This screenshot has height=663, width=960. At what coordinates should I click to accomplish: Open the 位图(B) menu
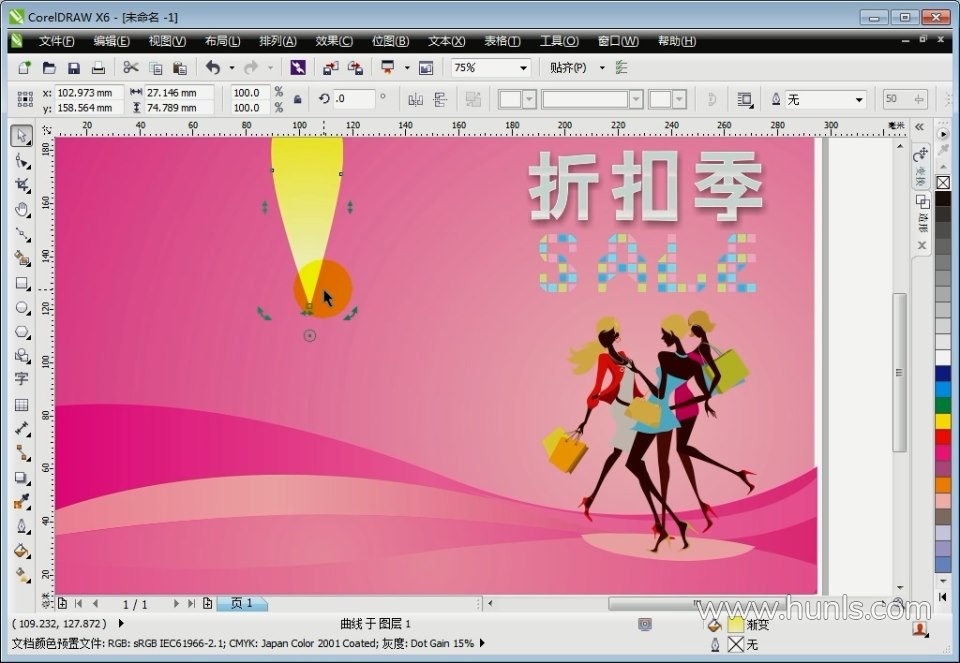pyautogui.click(x=390, y=41)
